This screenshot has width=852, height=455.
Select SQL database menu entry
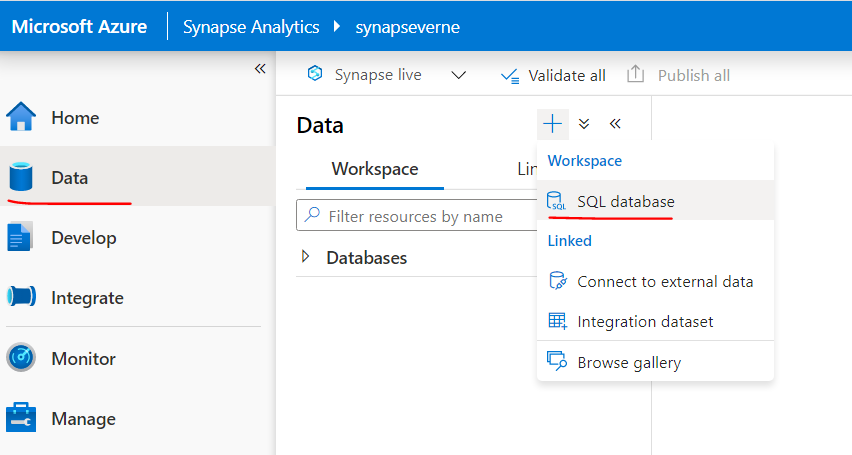coord(655,201)
